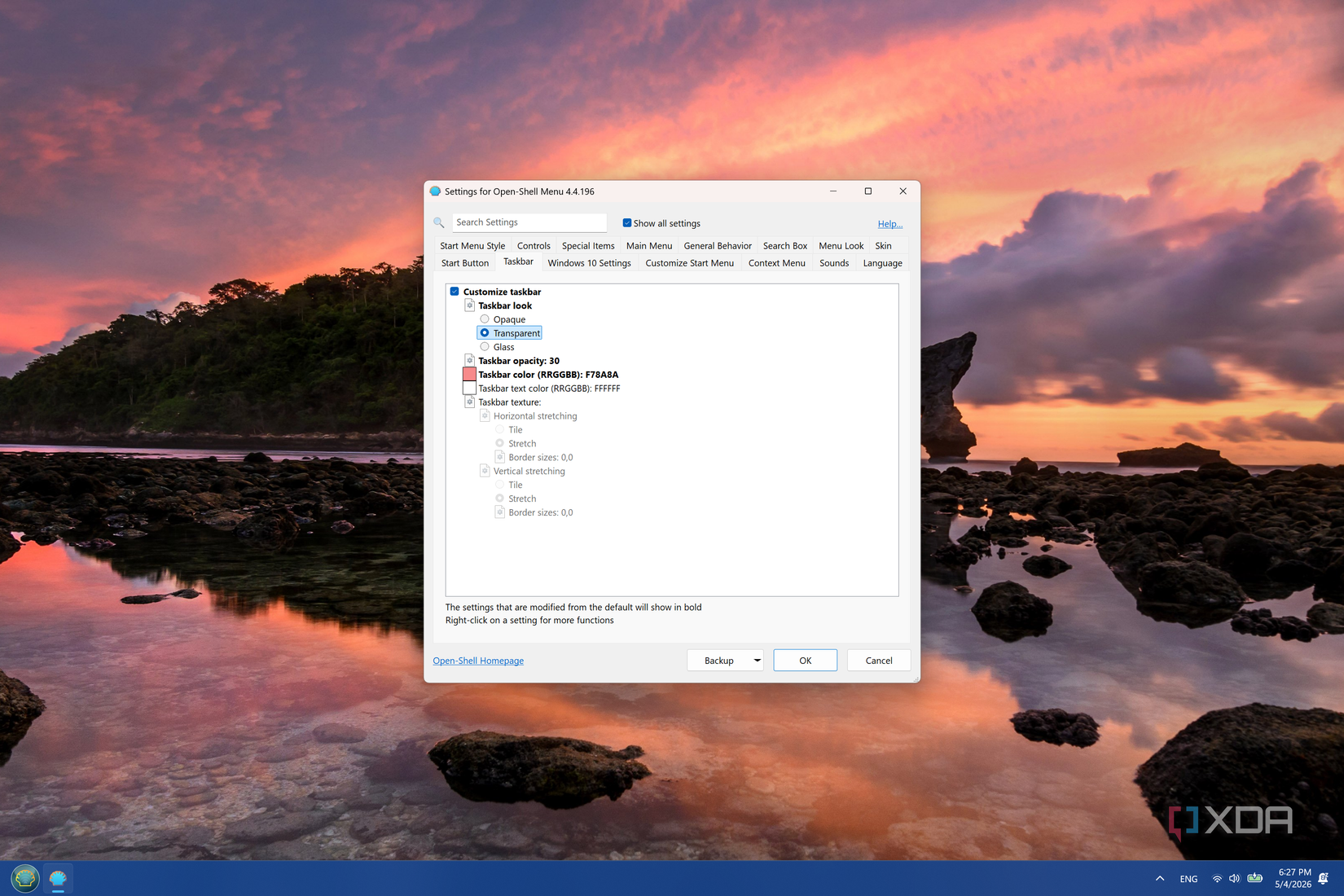Click icon beside Horizontal Border sizes
This screenshot has height=896, width=1344.
(500, 457)
